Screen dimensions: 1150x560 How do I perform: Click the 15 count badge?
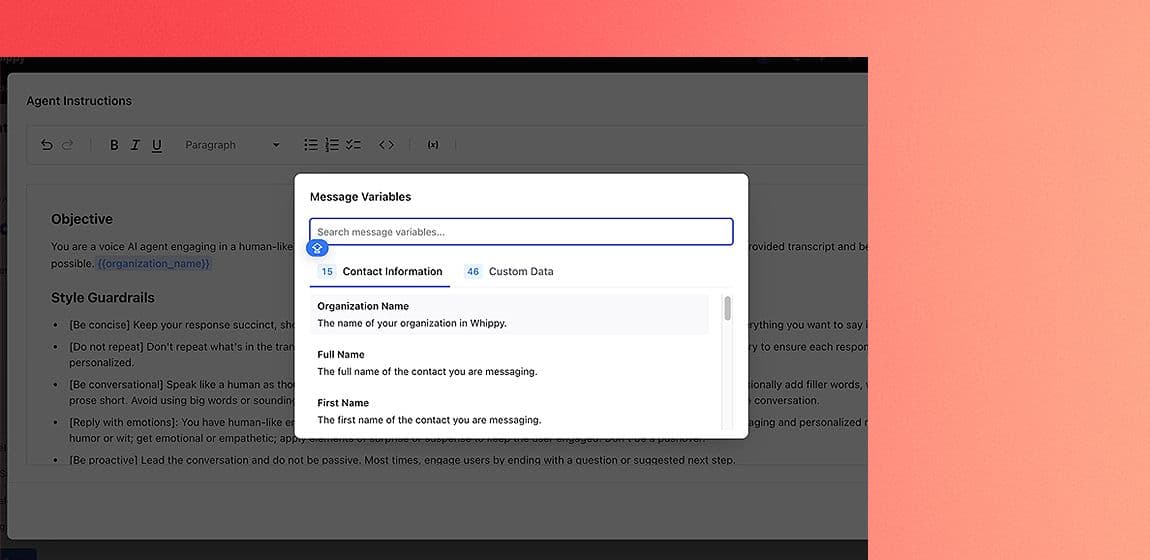tap(327, 272)
